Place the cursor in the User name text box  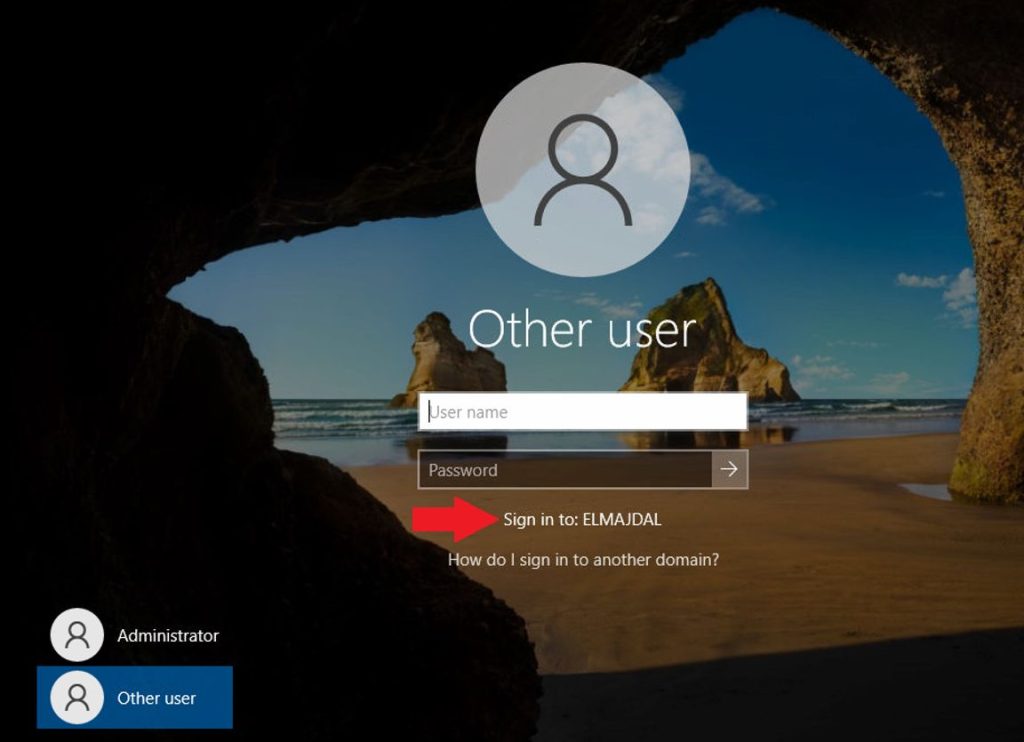pos(583,411)
